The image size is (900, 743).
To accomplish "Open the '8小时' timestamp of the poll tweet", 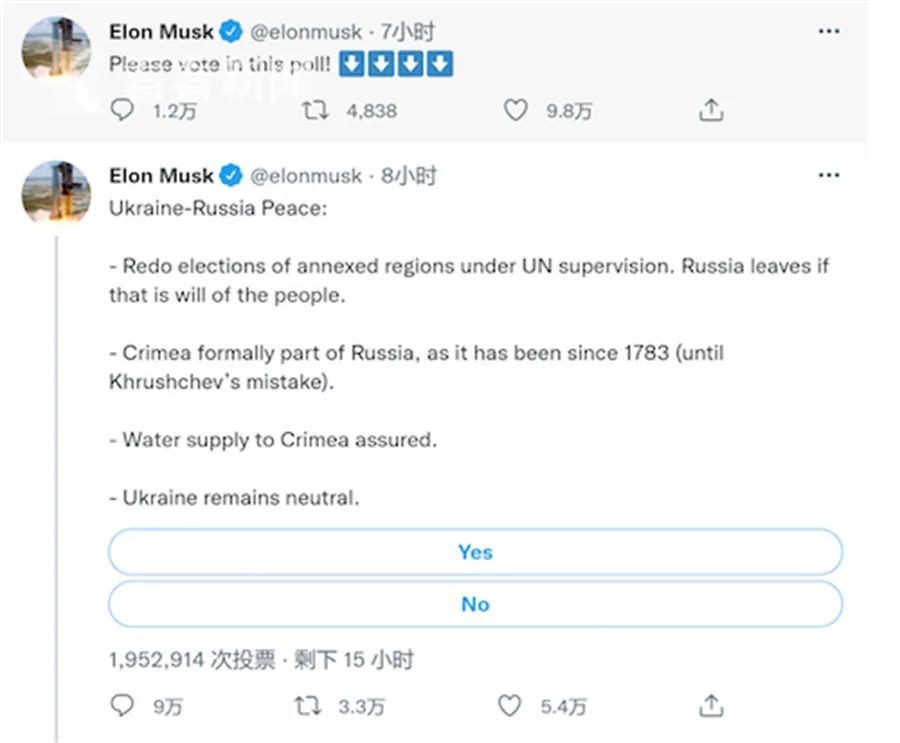I will (x=408, y=176).
